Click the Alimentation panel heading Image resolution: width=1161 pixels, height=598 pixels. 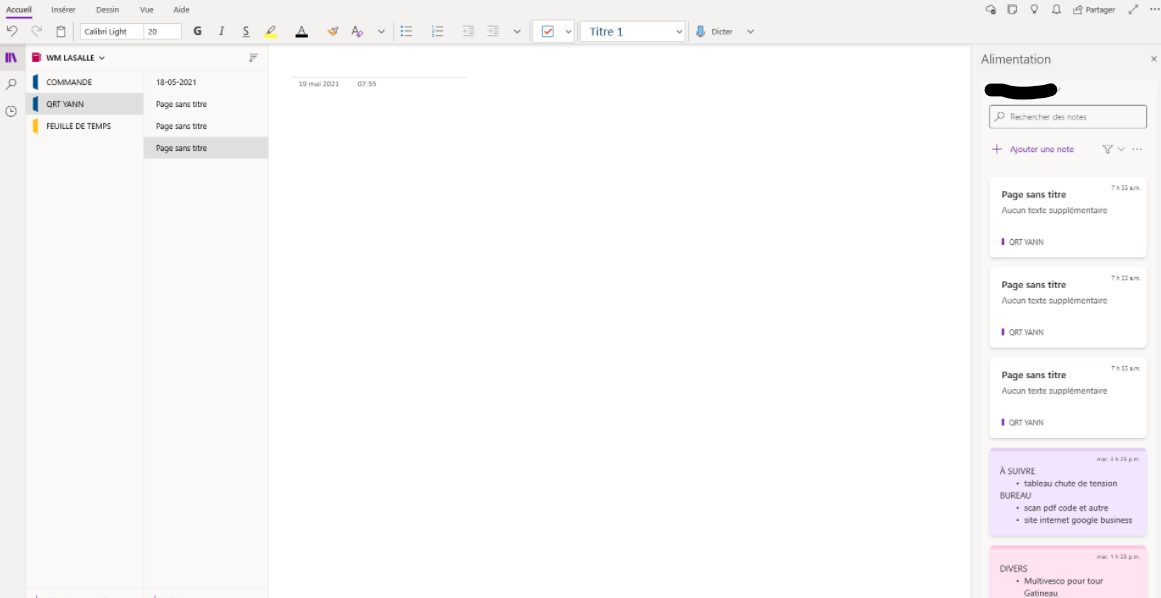click(1015, 59)
